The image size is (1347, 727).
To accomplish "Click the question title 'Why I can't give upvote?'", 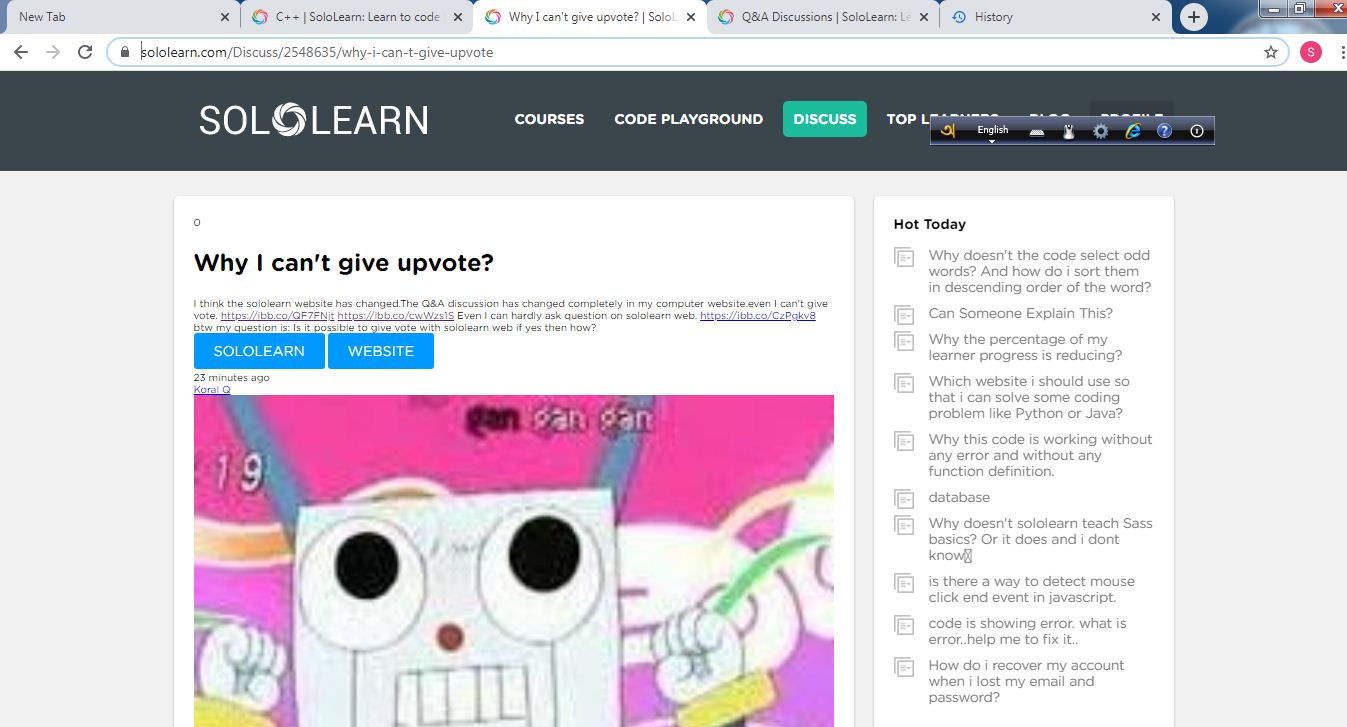I will (x=344, y=262).
